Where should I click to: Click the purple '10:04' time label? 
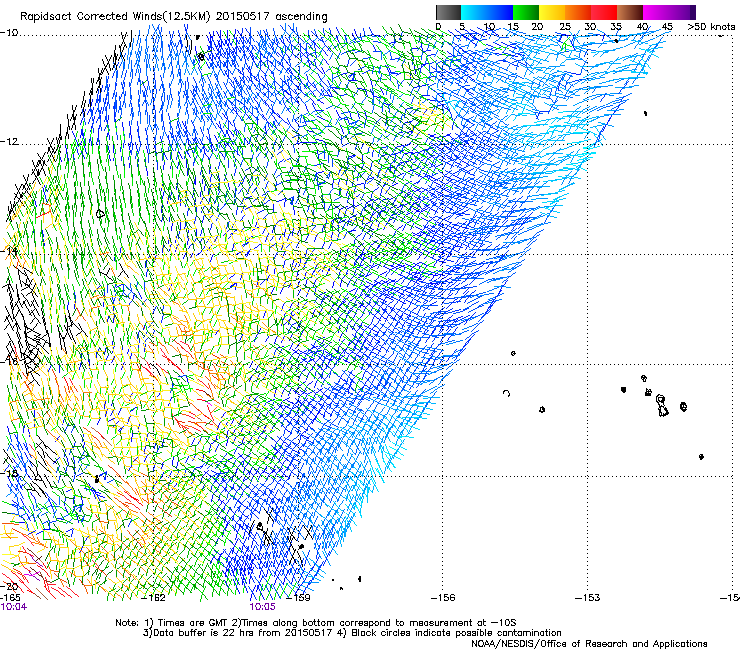tap(14, 607)
